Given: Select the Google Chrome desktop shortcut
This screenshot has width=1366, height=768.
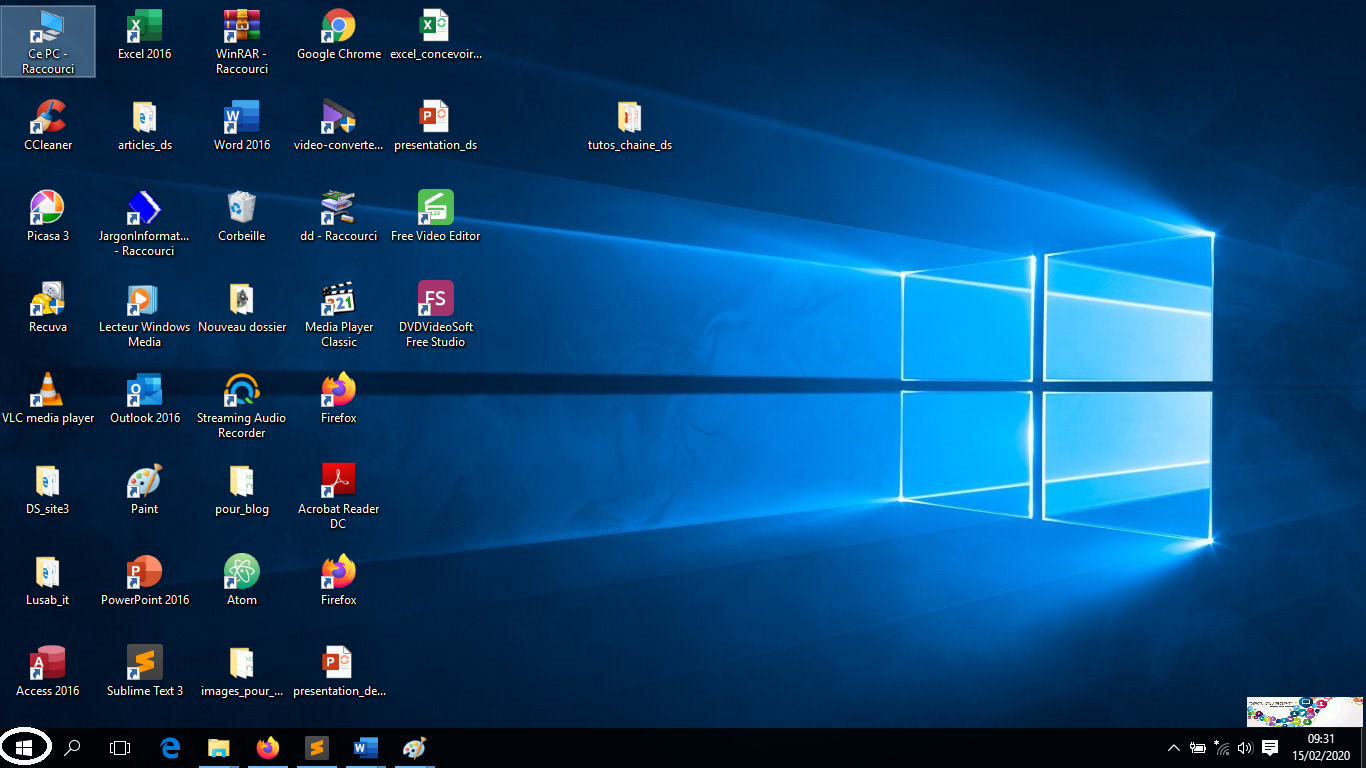Looking at the screenshot, I should click(x=339, y=35).
